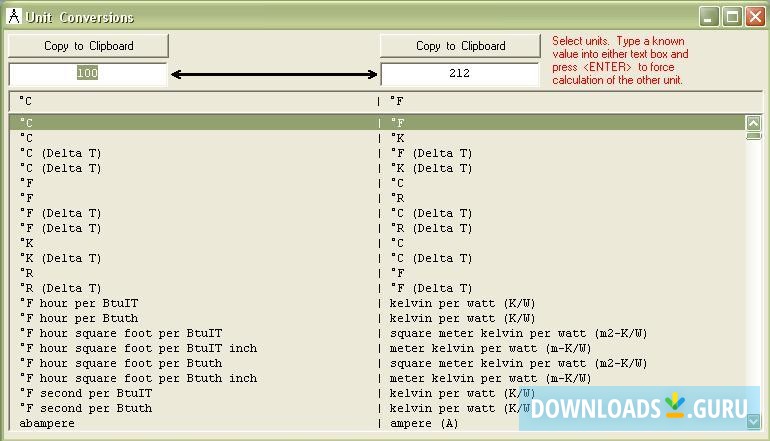Image resolution: width=770 pixels, height=441 pixels.
Task: Select the °R to °F conversion row
Action: (x=377, y=273)
